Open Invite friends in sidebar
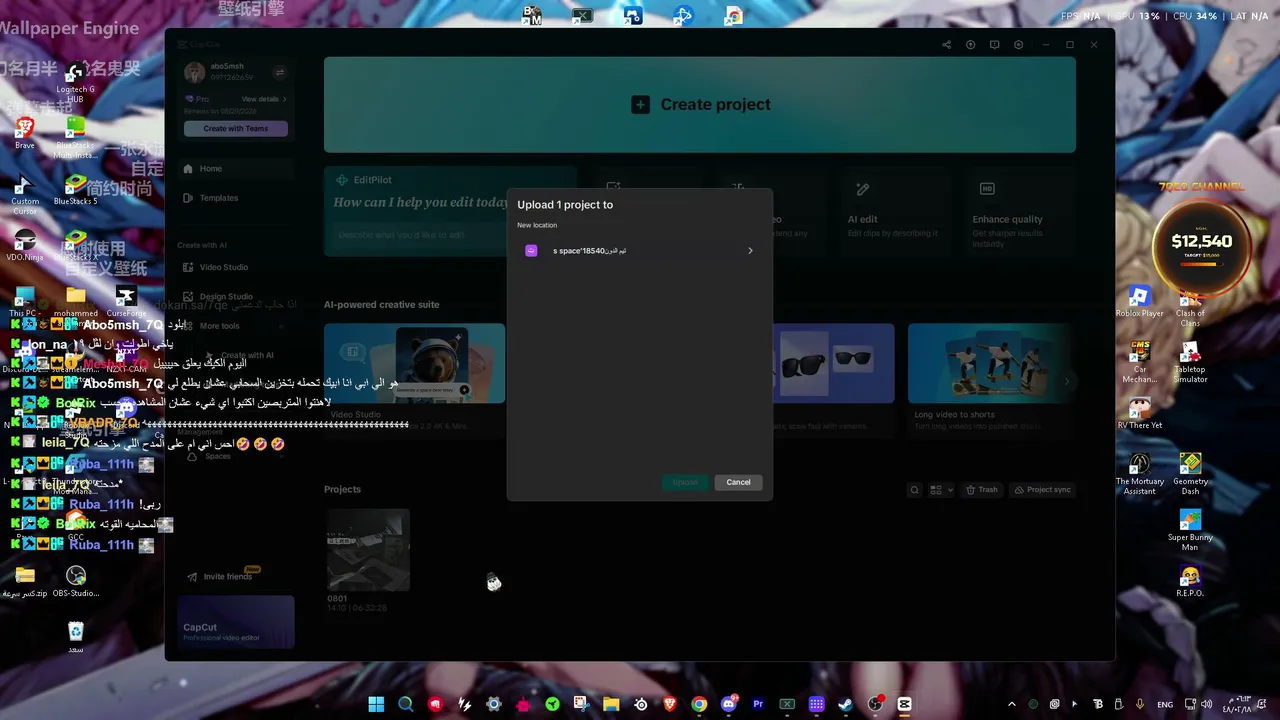The width and height of the screenshot is (1280, 720). click(228, 577)
